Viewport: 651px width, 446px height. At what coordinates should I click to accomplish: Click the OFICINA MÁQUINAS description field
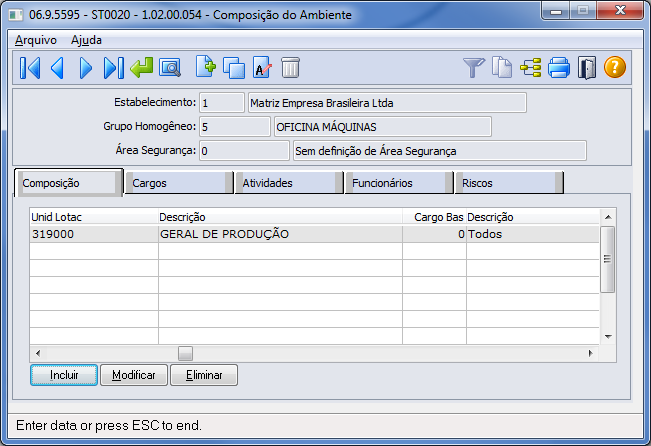(x=383, y=127)
